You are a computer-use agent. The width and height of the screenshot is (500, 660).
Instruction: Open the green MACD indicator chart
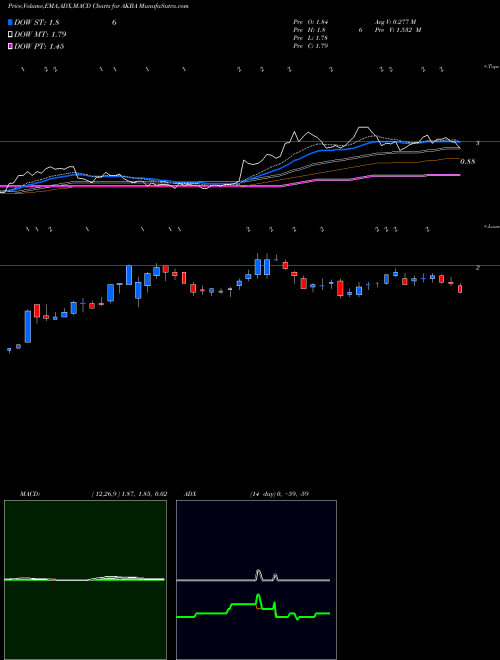tap(85, 580)
